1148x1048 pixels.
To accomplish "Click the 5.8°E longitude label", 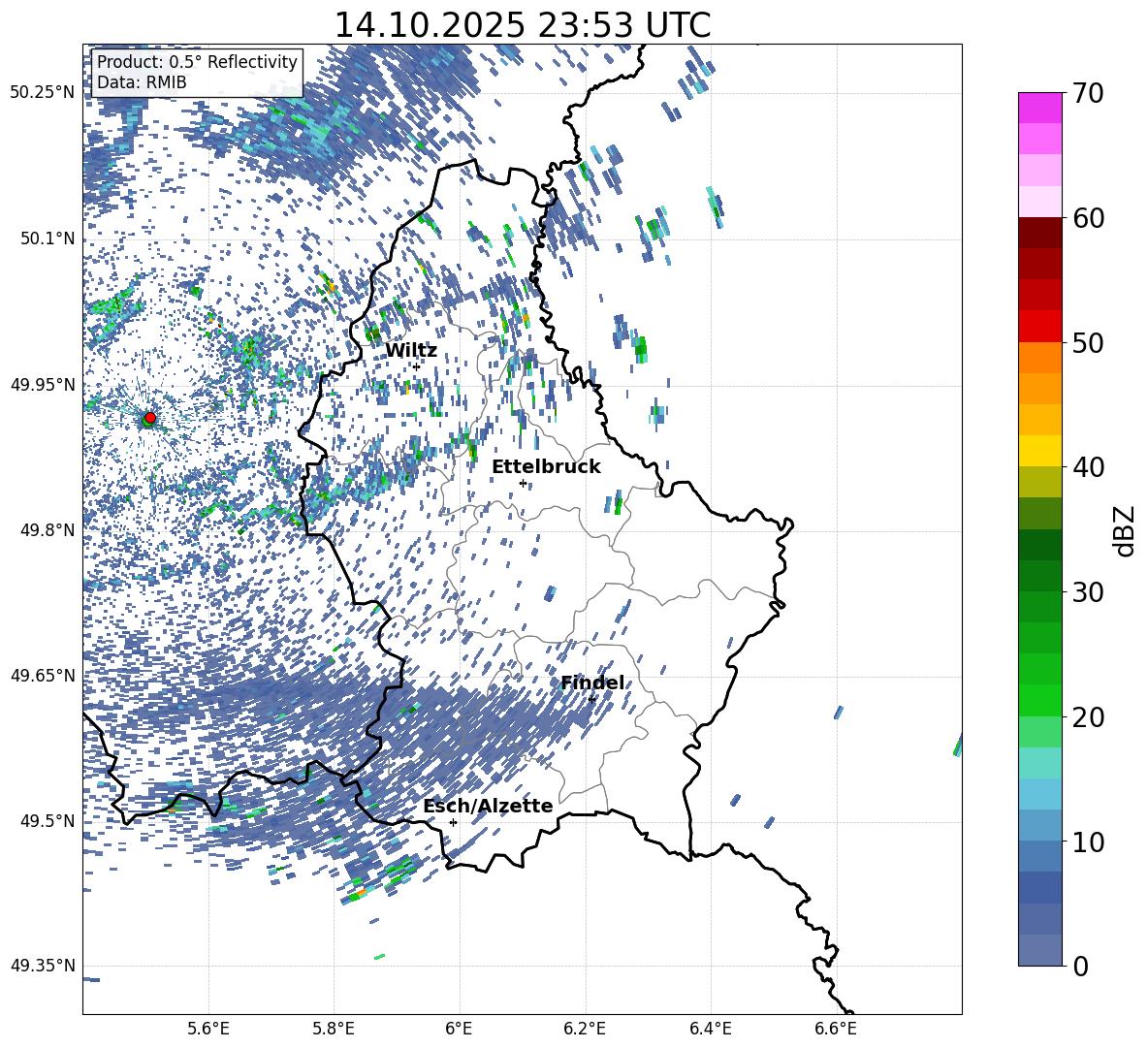I will pos(334,1029).
